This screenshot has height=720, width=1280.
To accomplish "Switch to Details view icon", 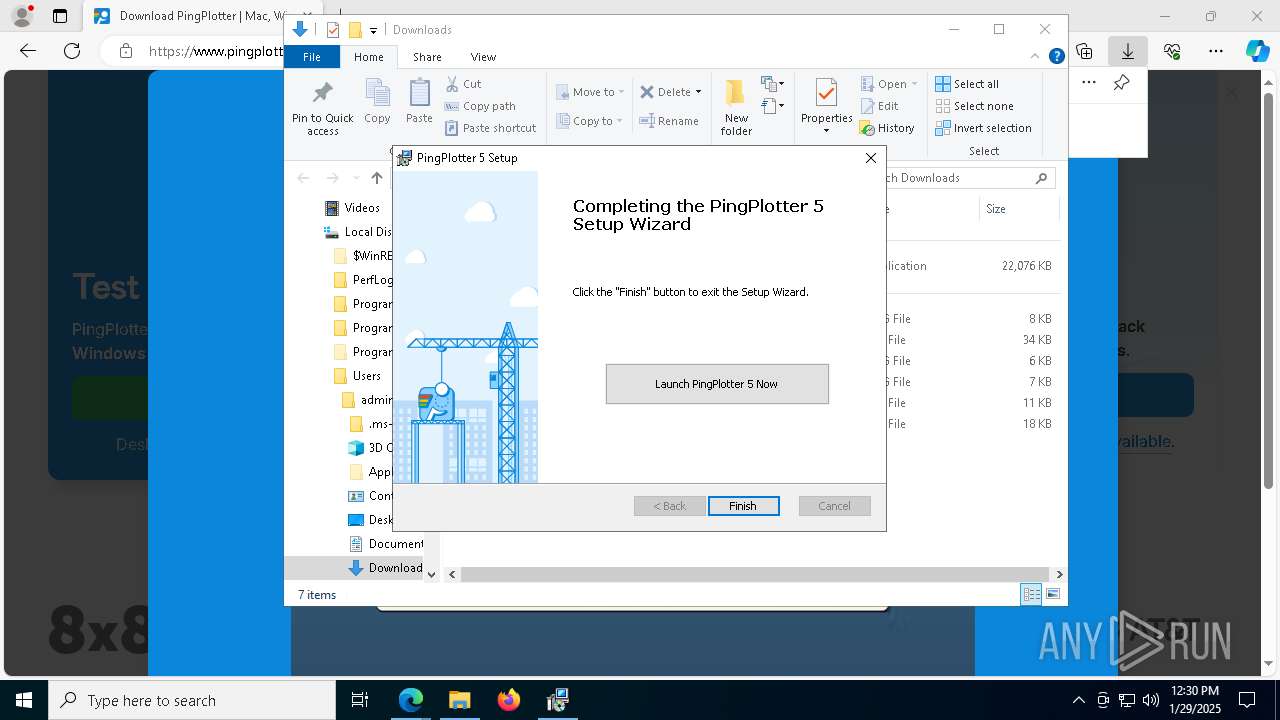I will (x=1031, y=594).
